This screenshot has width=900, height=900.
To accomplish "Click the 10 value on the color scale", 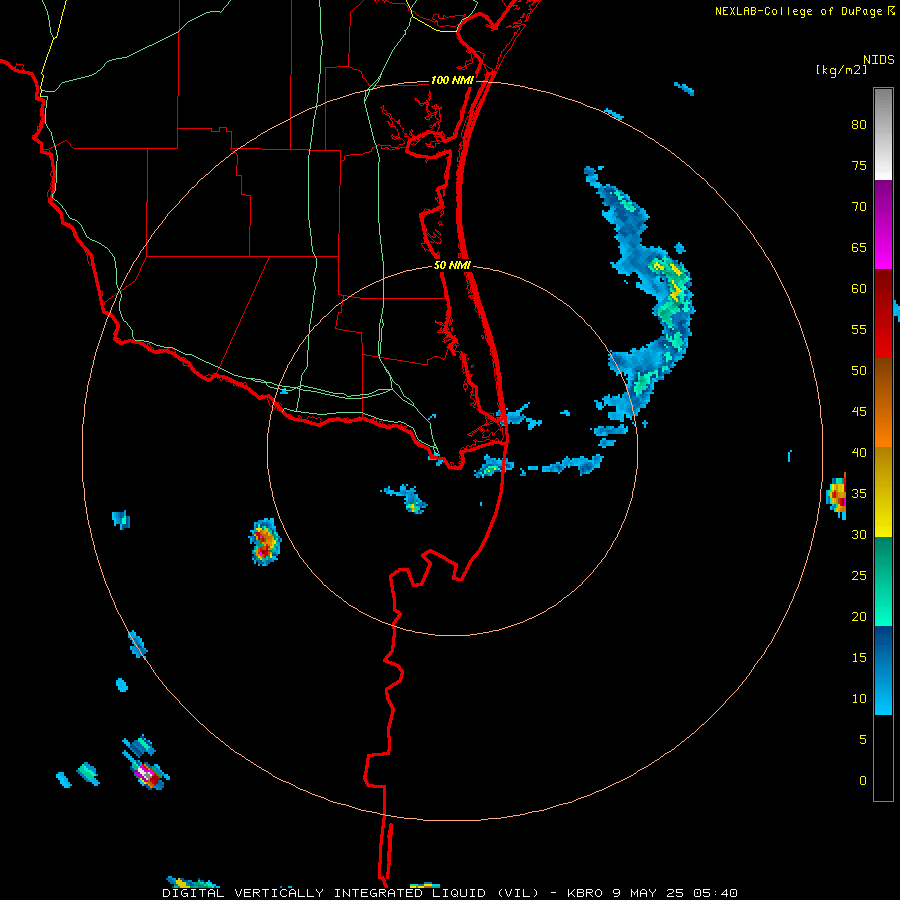I will 859,699.
